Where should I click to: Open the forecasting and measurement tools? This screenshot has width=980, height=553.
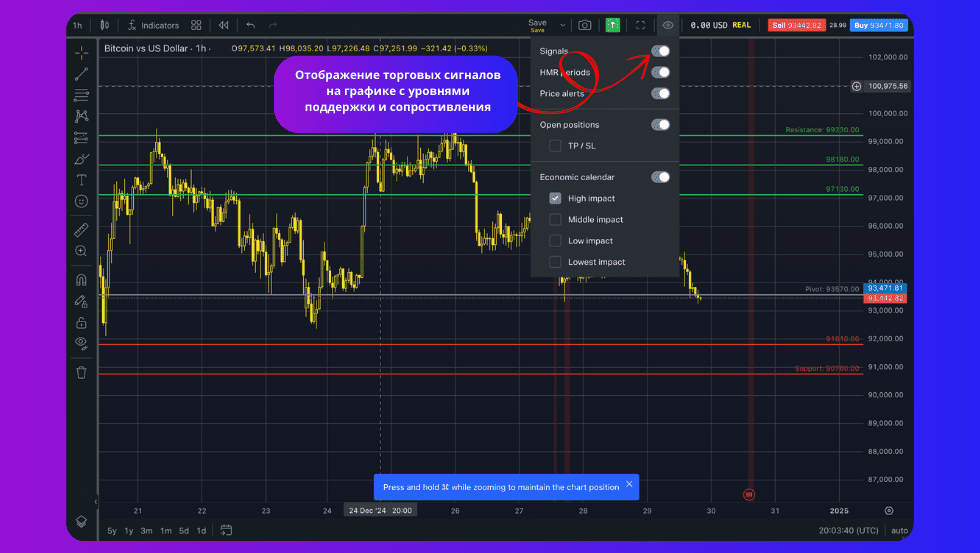pyautogui.click(x=81, y=137)
